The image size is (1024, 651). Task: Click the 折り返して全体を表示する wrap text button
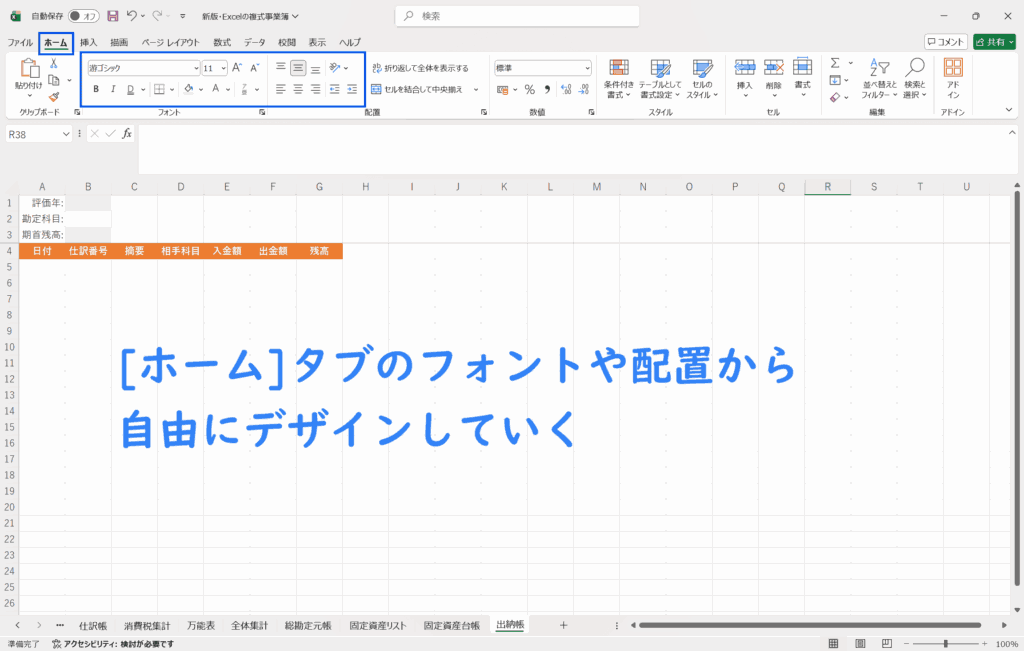(420, 68)
